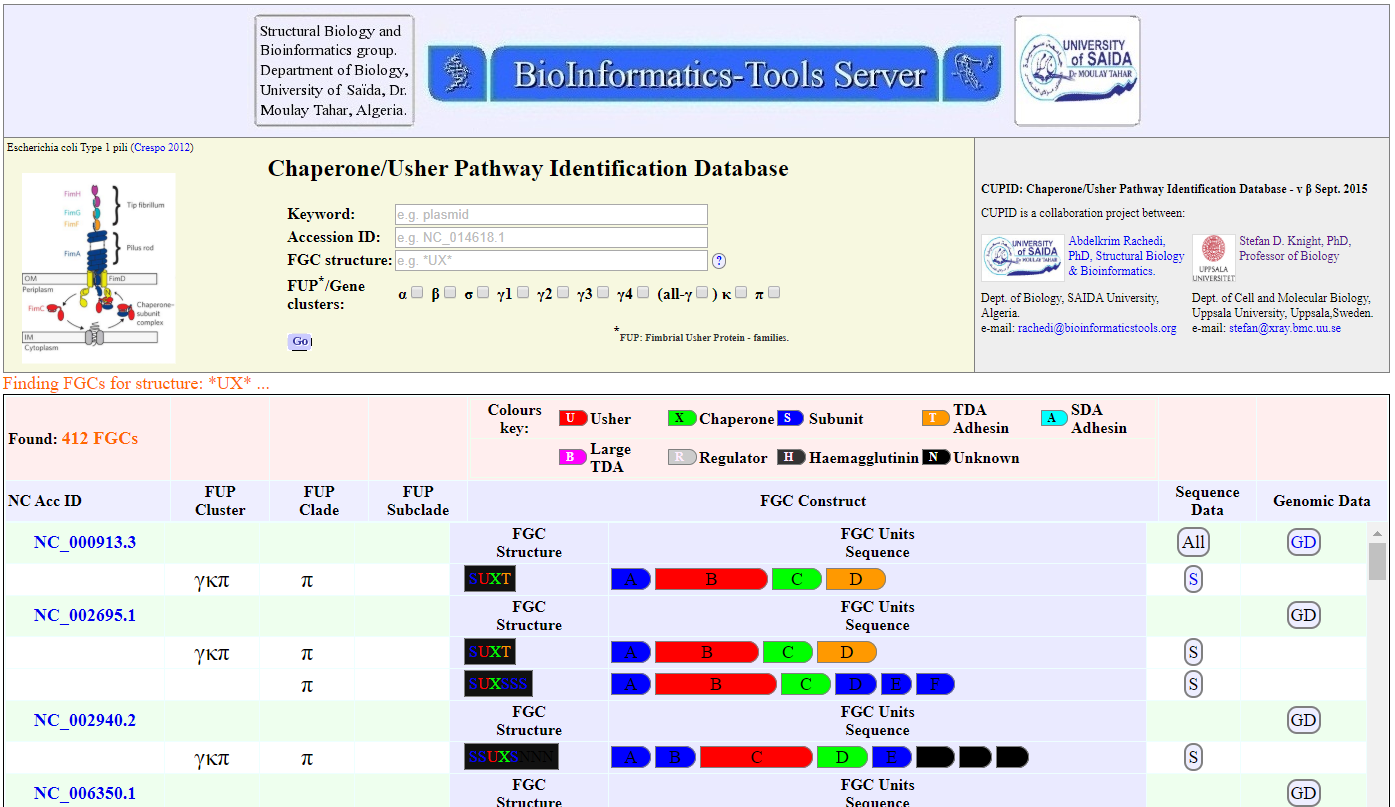Click red usher unit C in SSUXSNNN row

pos(756,757)
